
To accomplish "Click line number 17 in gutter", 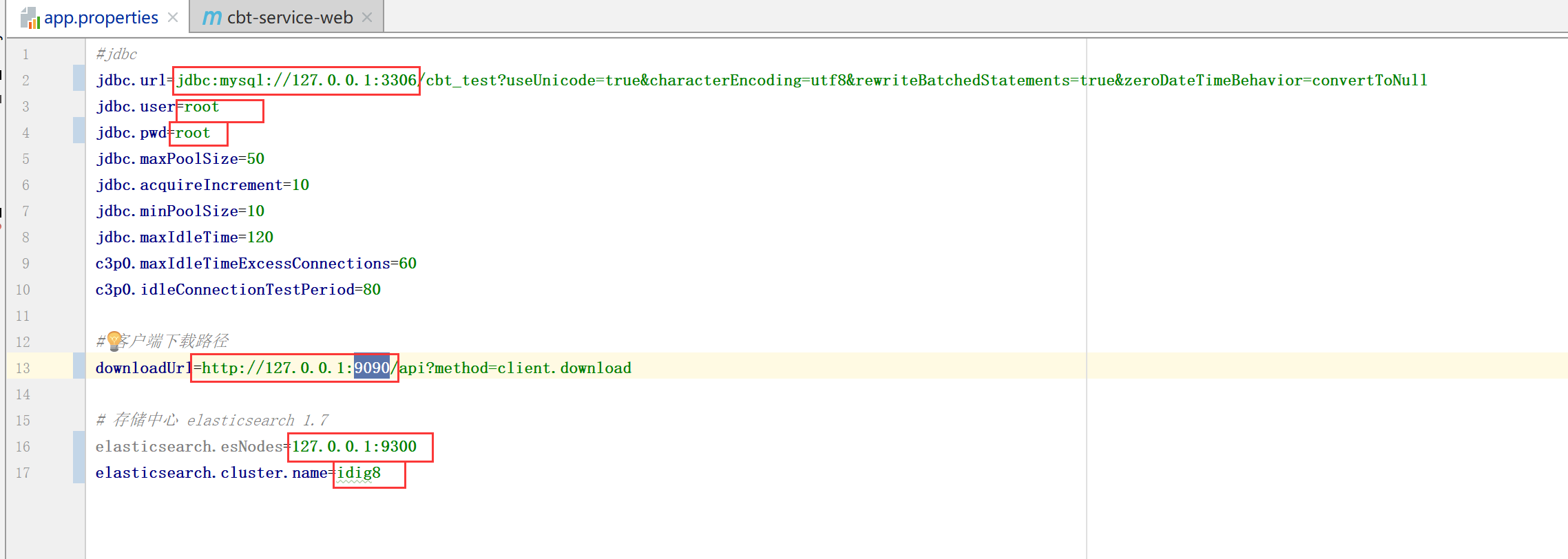I will coord(23,473).
